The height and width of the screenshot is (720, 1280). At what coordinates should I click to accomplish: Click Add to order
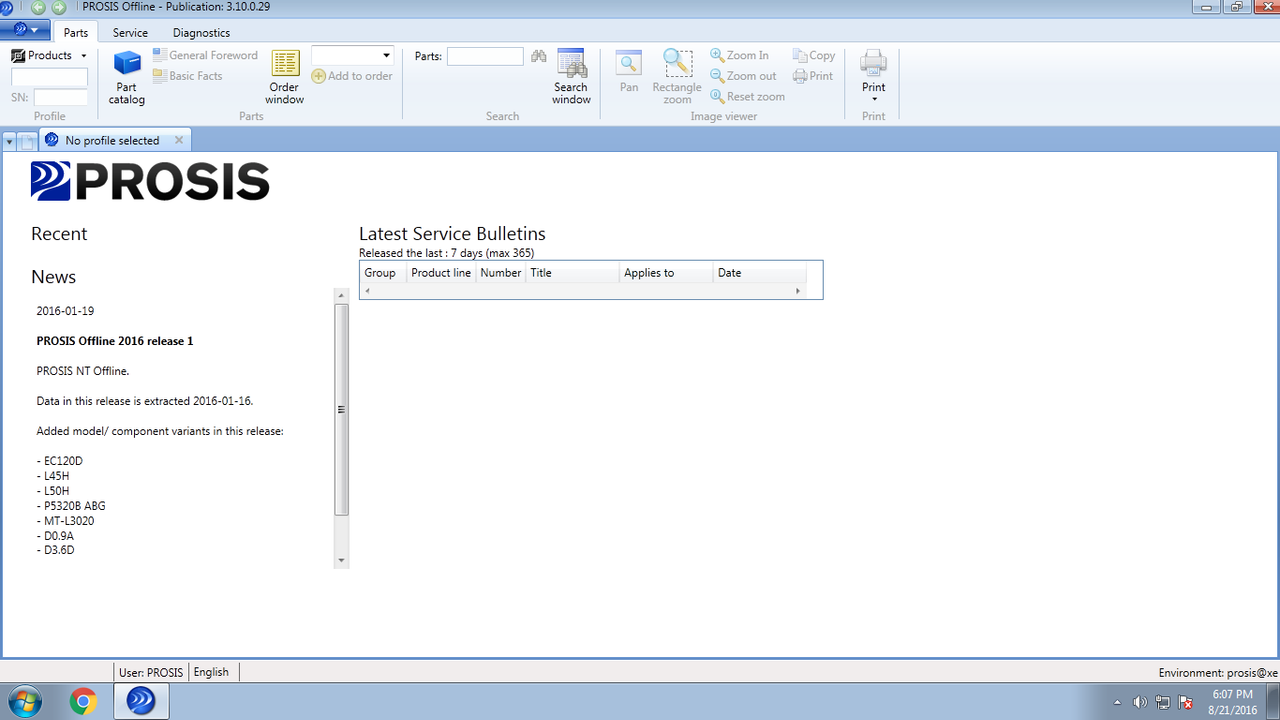click(x=352, y=76)
